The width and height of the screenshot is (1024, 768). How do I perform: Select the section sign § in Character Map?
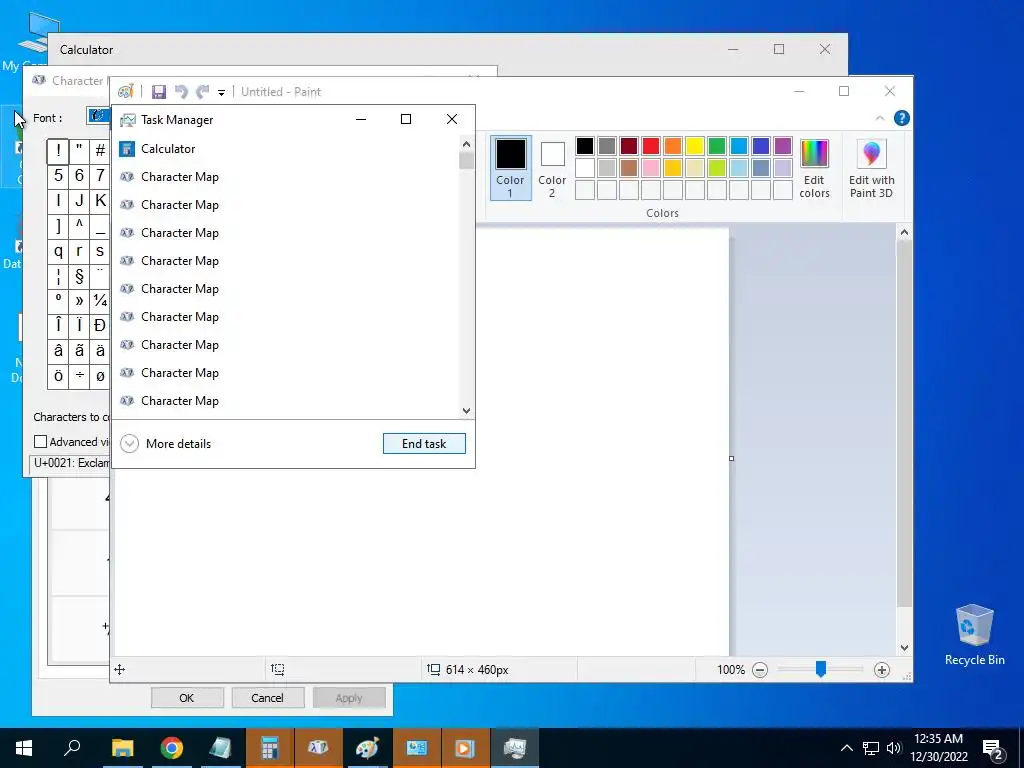pyautogui.click(x=79, y=276)
